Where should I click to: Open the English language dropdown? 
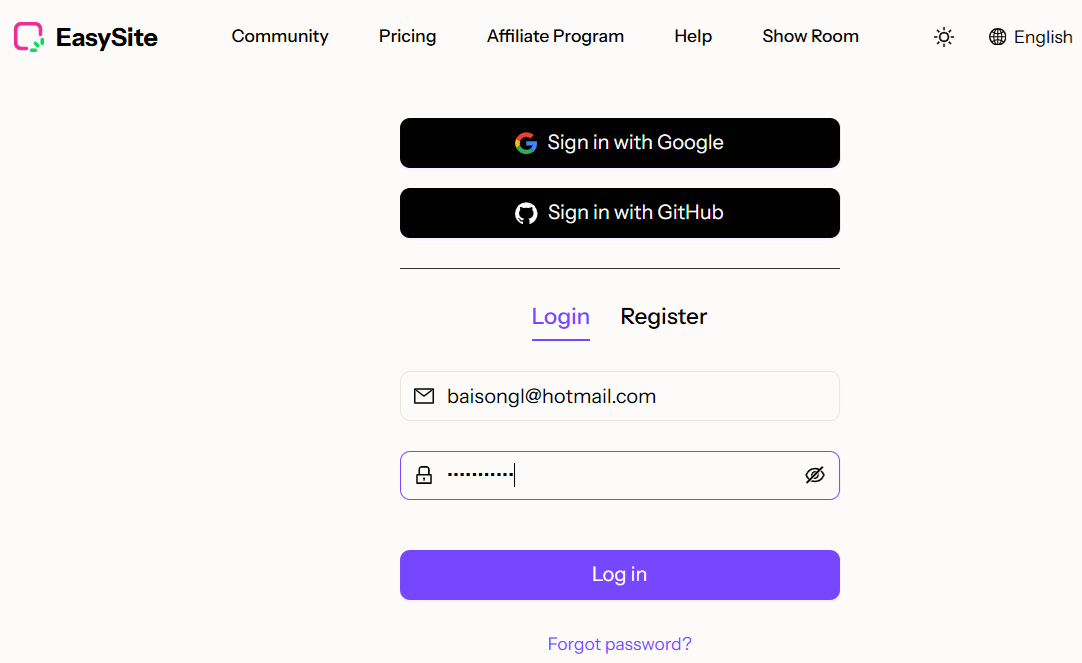coord(1042,37)
